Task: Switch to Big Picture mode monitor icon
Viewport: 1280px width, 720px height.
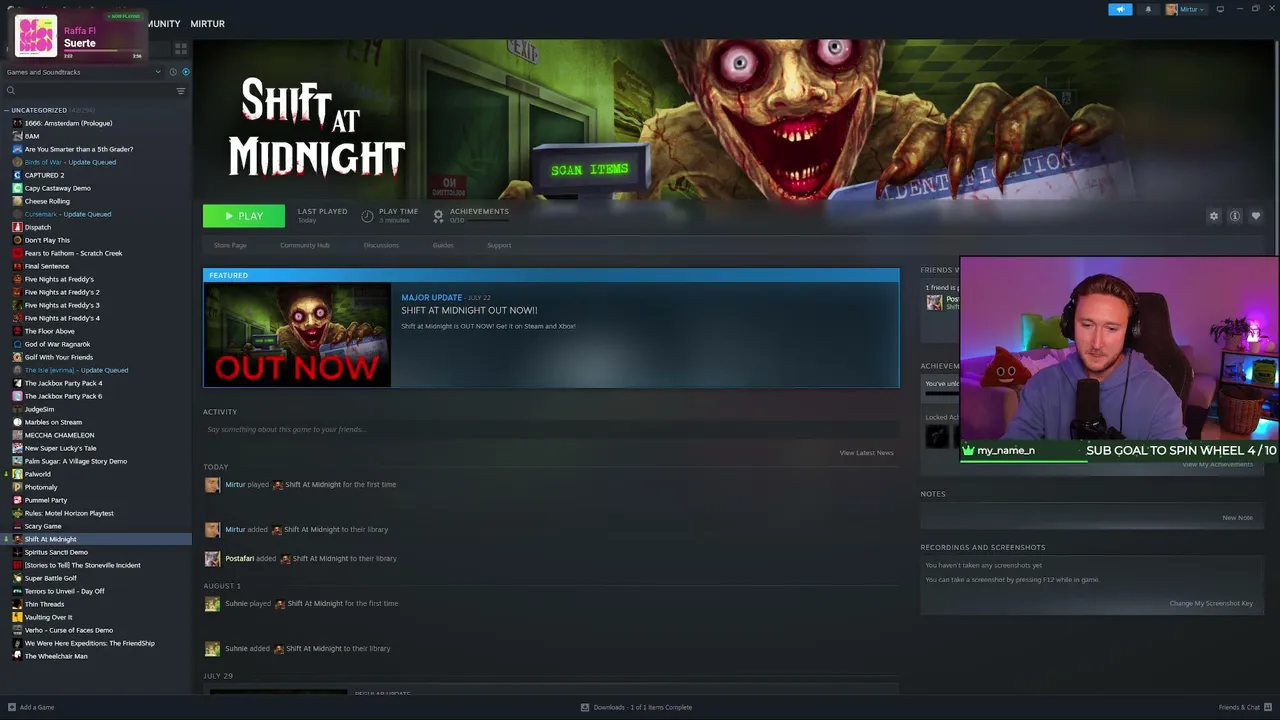Action: [1220, 9]
